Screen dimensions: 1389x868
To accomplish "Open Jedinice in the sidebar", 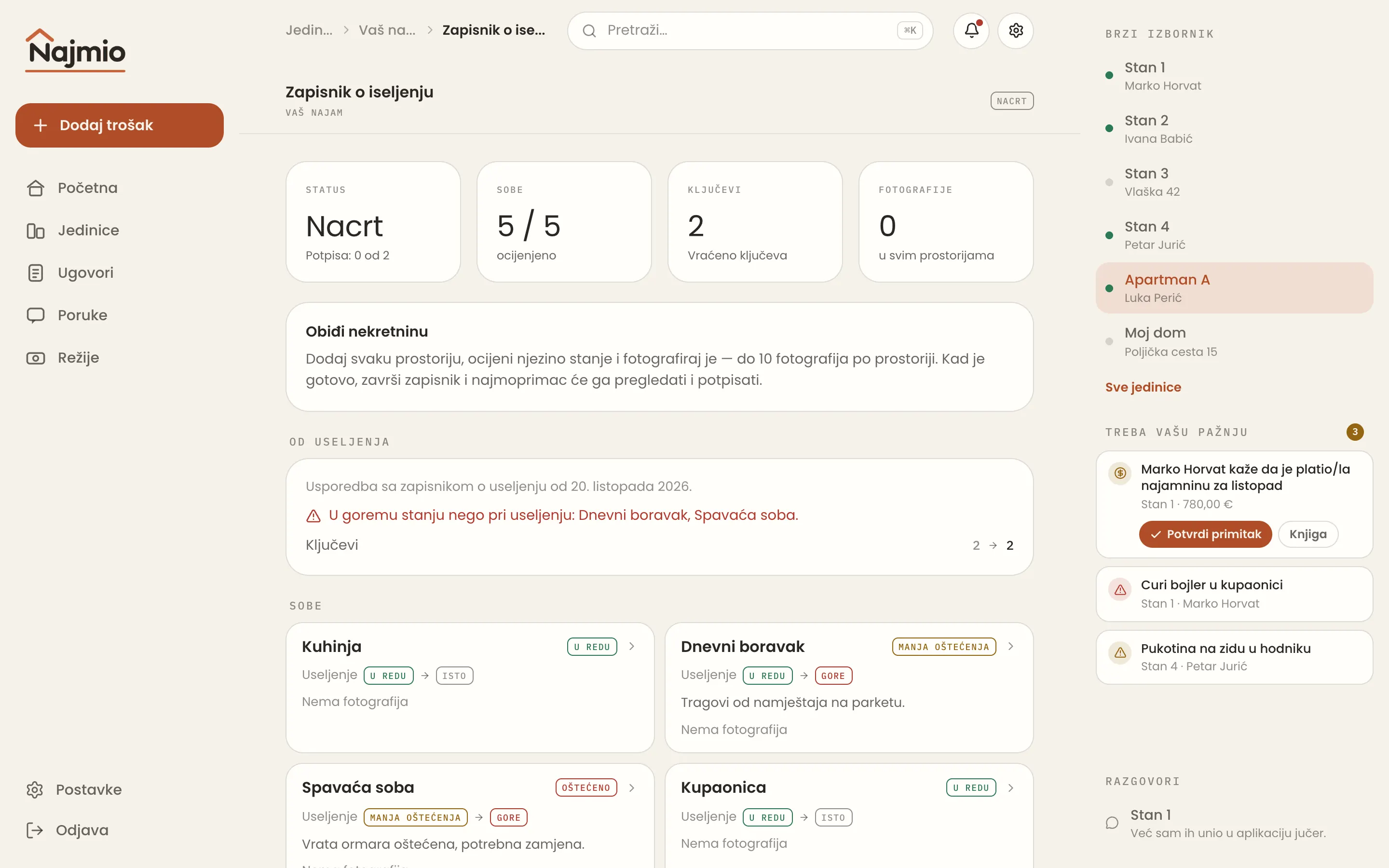I will tap(120, 230).
